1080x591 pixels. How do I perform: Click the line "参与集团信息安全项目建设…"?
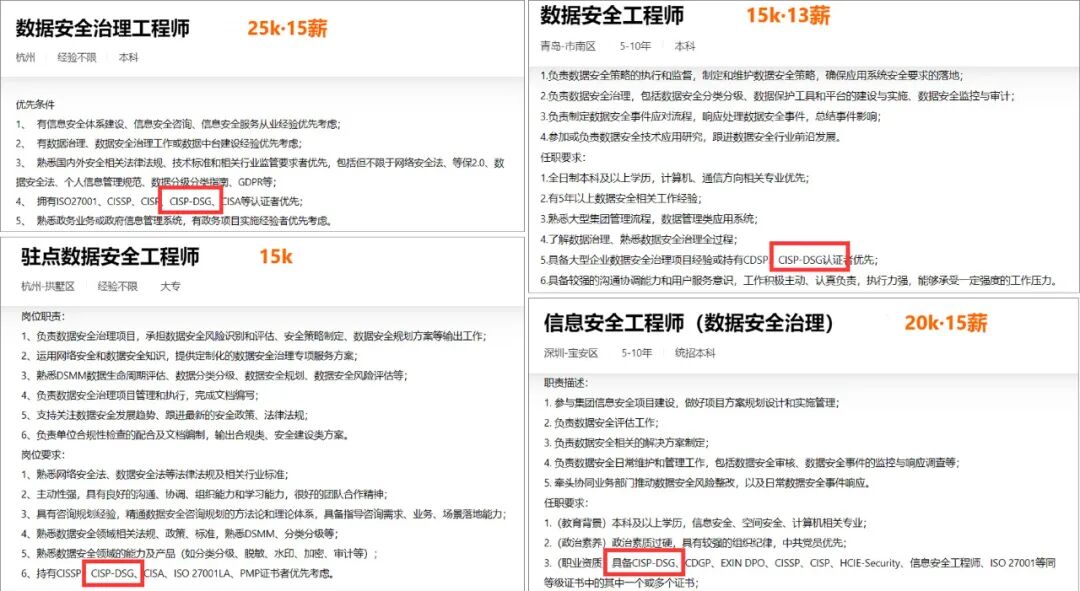click(x=692, y=403)
